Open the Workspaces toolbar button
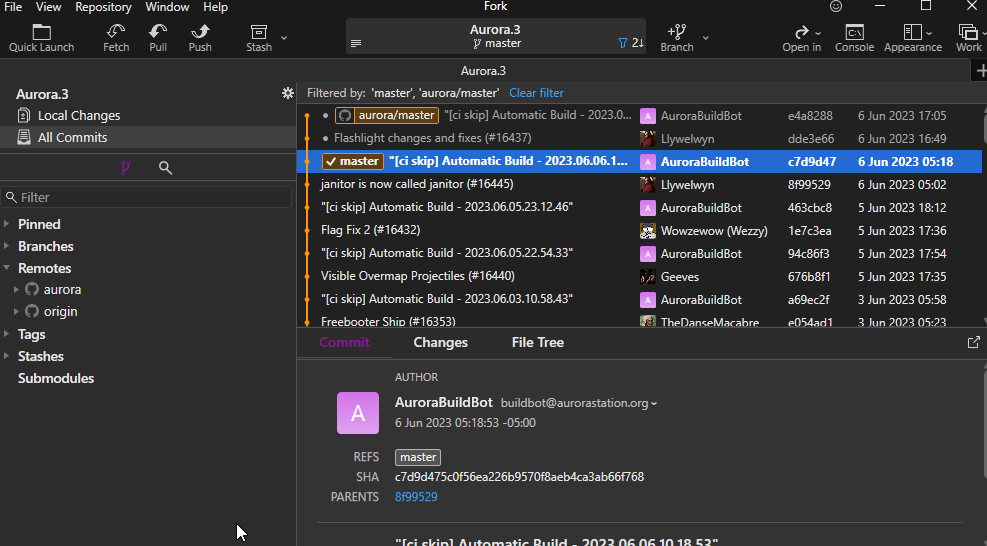 point(969,38)
